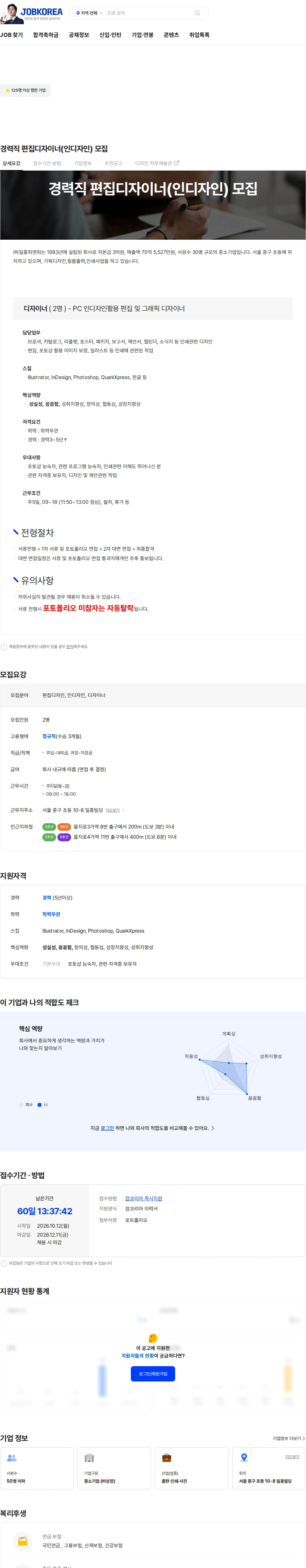This screenshot has height=1568, width=306.
Task: Select the 접수기간·방법 tab
Action: [x=47, y=163]
